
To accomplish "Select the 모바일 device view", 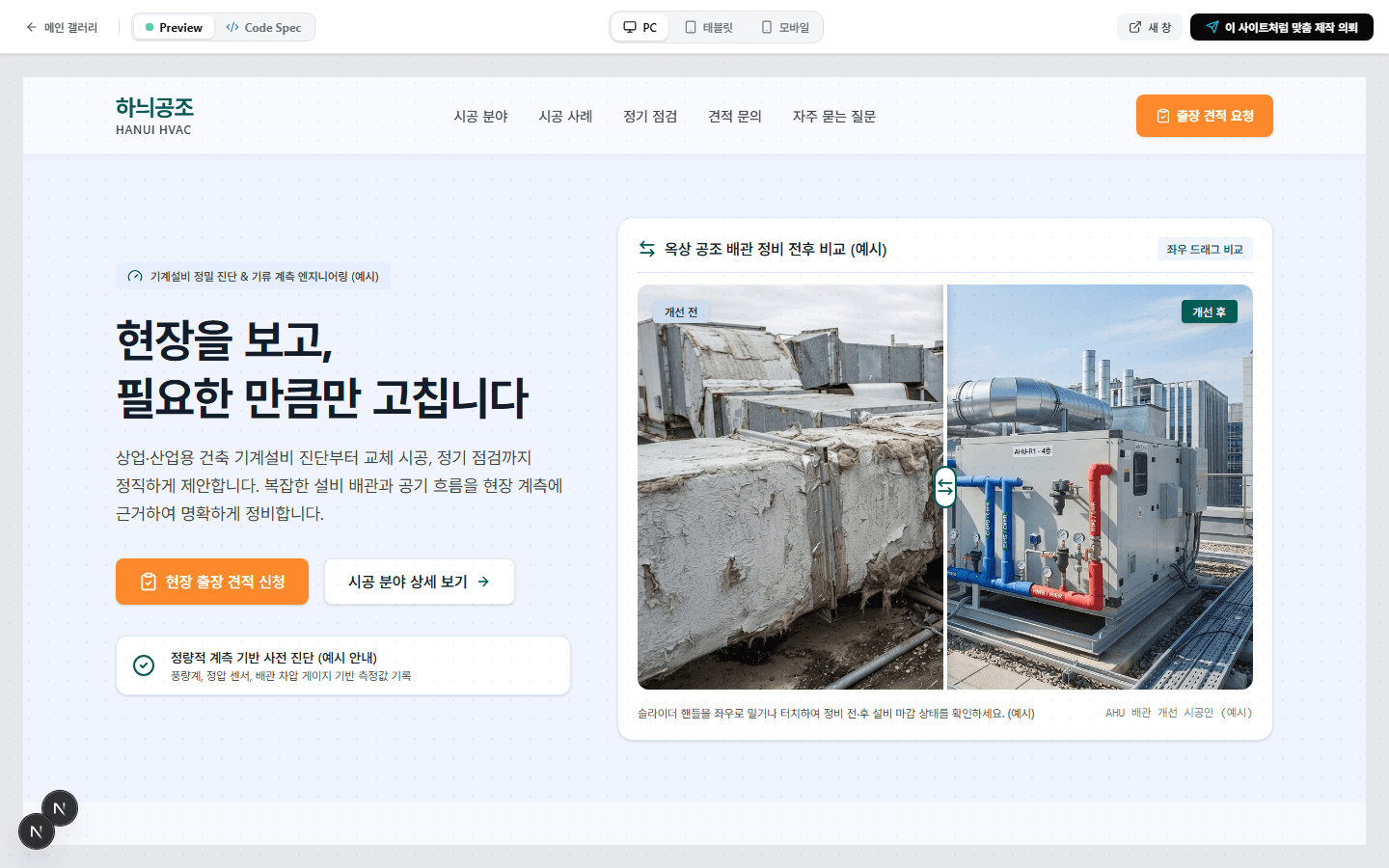I will pos(785,27).
